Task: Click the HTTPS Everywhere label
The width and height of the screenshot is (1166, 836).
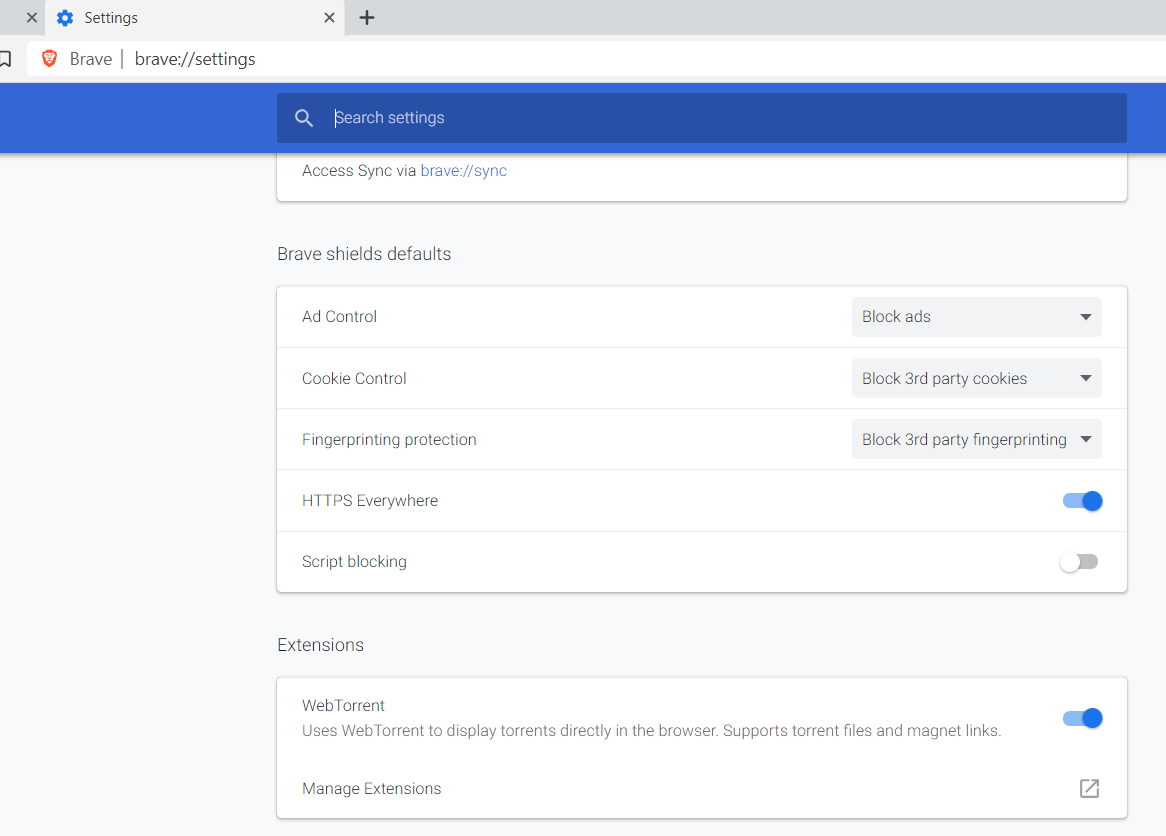Action: tap(370, 501)
